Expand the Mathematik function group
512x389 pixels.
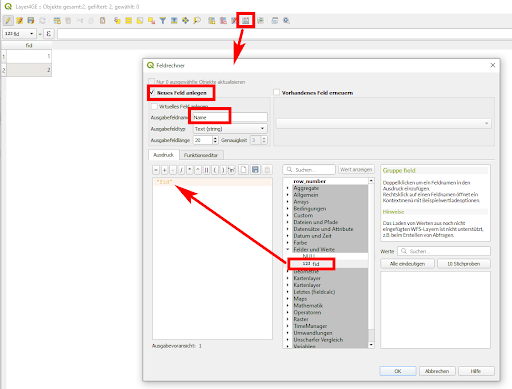(288, 305)
